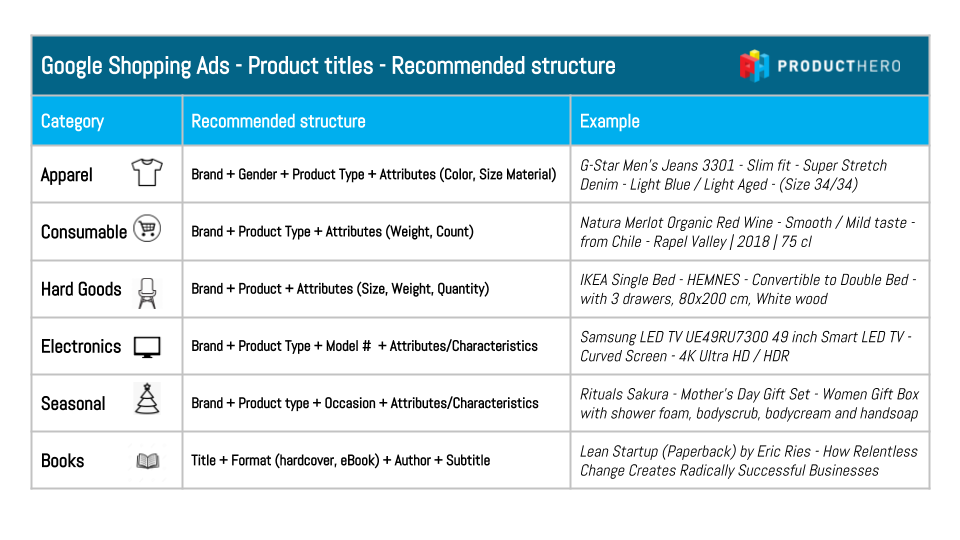Click the chair icon beside Hard Goods

147,293
